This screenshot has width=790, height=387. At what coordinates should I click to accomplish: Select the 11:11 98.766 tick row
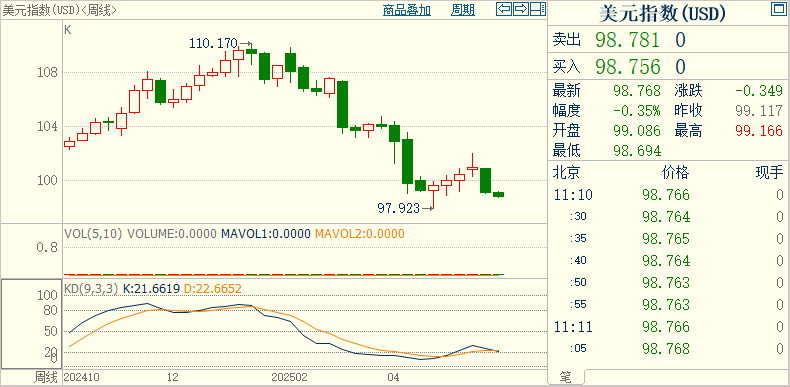click(x=668, y=327)
